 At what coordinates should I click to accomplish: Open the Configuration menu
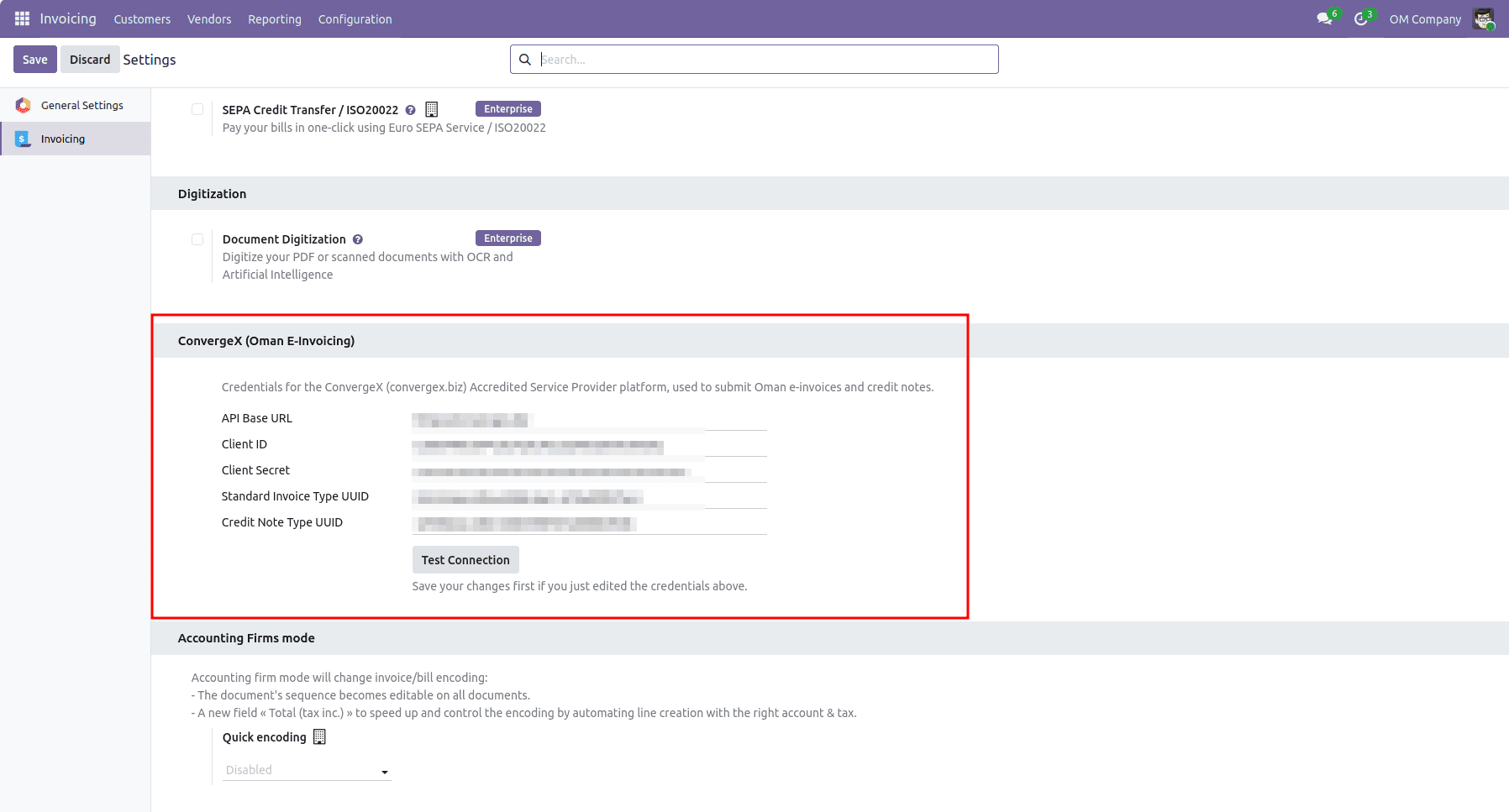[x=355, y=19]
